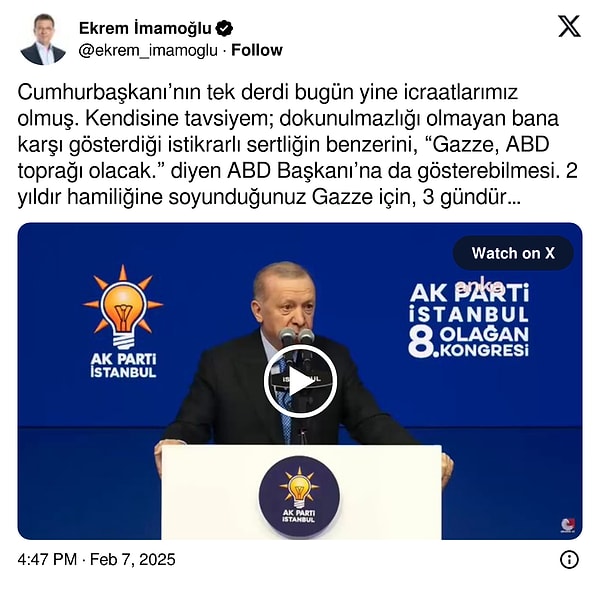Click the anka watermark in the video
This screenshot has width=600, height=590.
coord(481,285)
